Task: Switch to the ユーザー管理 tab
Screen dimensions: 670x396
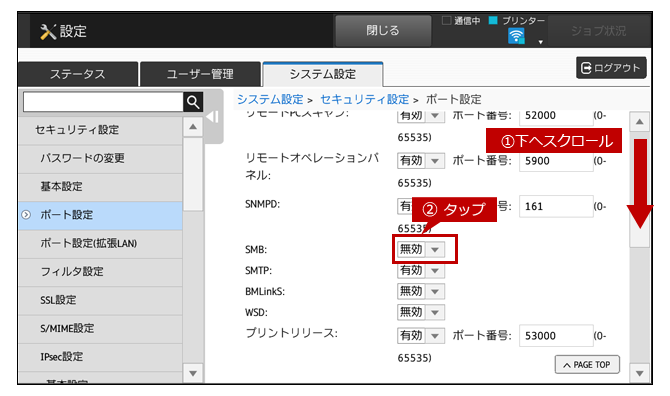Action: tap(200, 74)
